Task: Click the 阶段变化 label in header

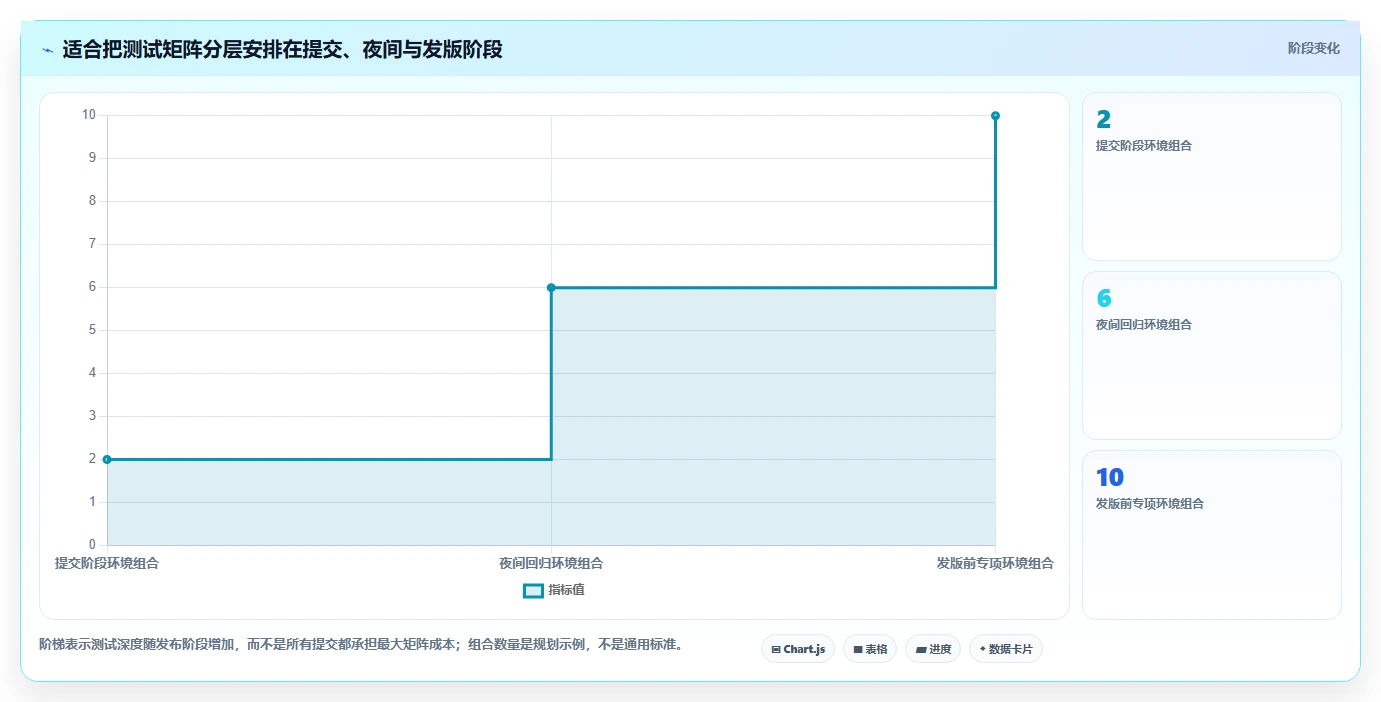Action: (1313, 48)
